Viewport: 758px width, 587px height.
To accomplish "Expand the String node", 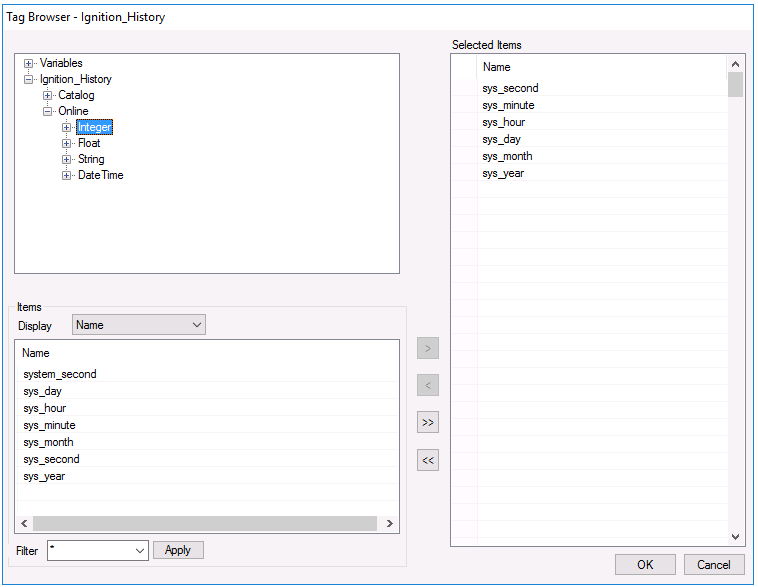I will [66, 159].
